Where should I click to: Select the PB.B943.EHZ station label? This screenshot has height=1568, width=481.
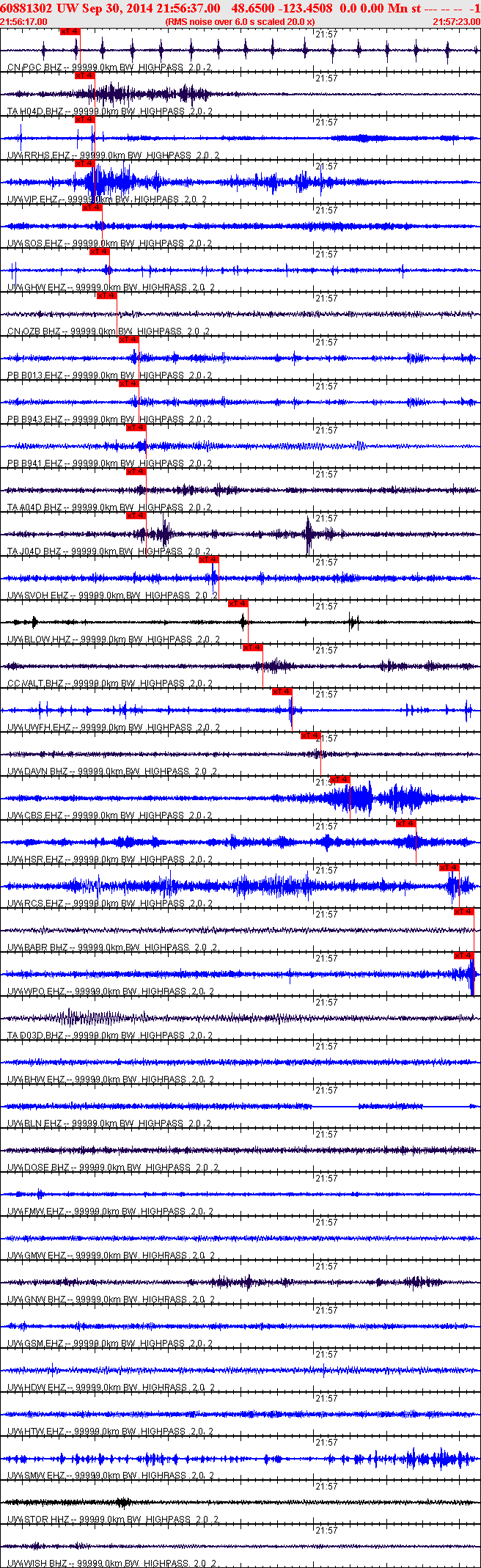[110, 420]
